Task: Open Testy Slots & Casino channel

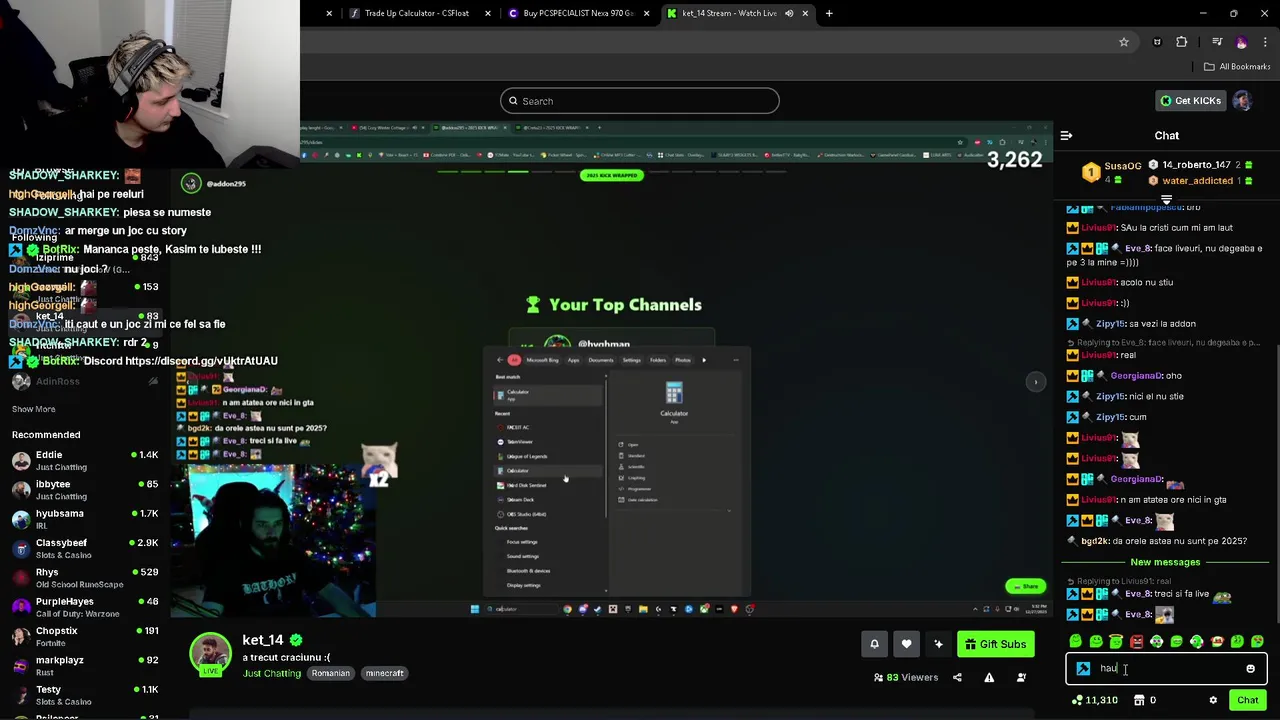Action: (84, 696)
